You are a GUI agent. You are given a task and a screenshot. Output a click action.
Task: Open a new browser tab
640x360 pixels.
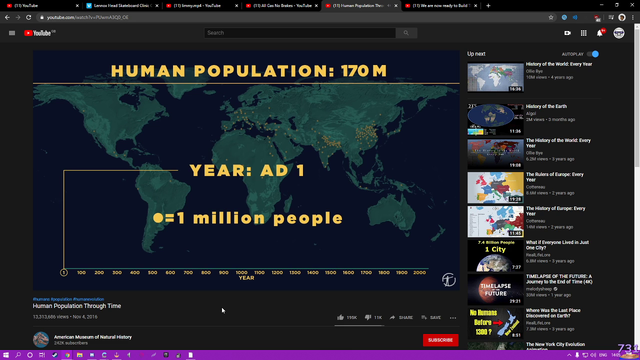488,6
